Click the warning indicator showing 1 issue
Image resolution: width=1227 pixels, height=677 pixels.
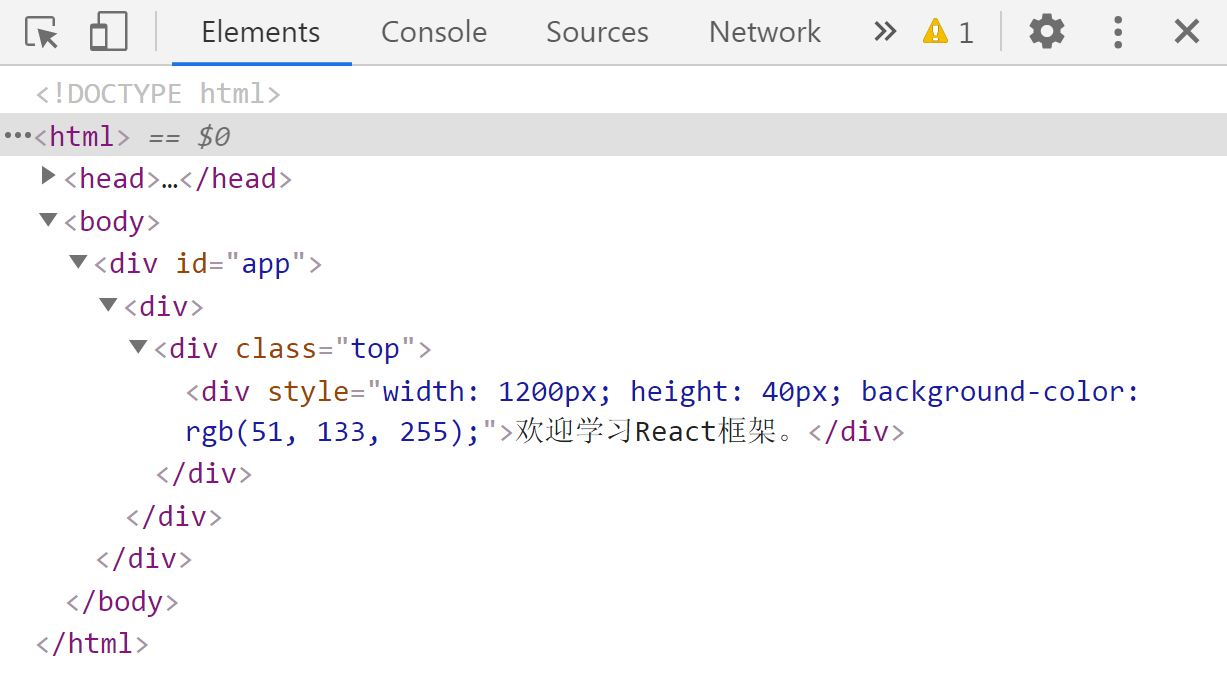947,31
